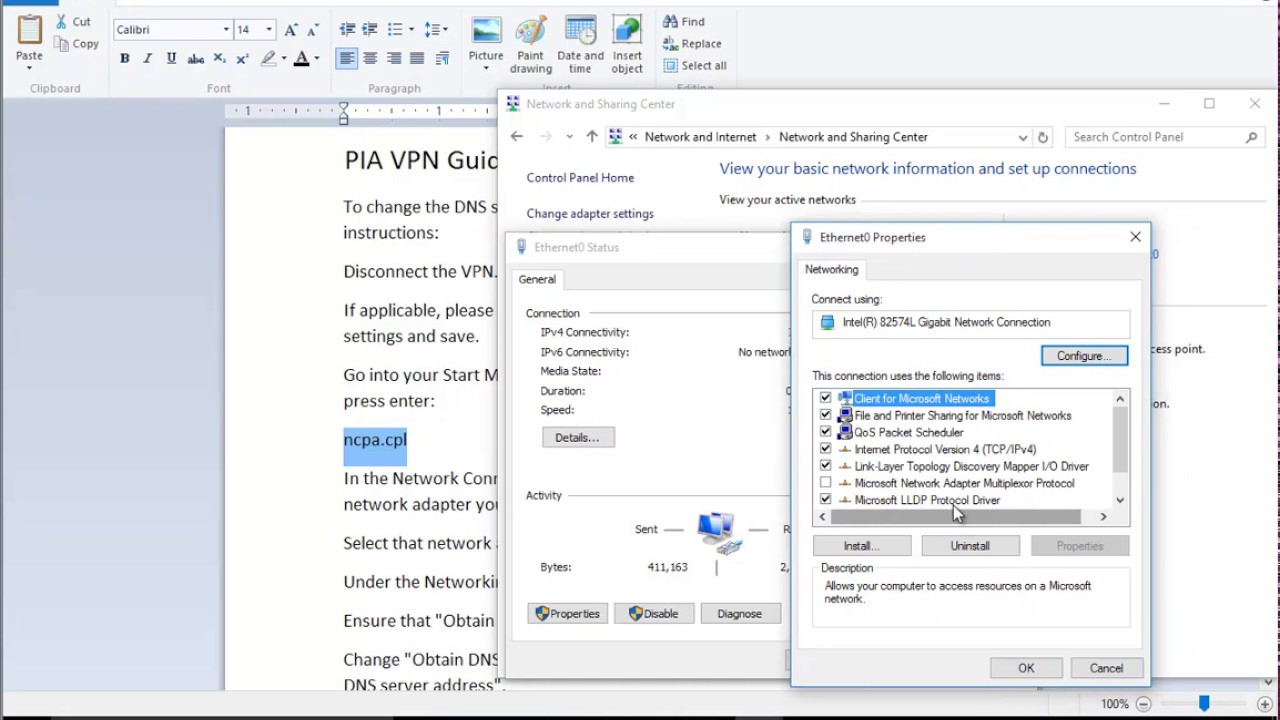This screenshot has height=720, width=1280.
Task: Click the Install... button
Action: coord(862,546)
